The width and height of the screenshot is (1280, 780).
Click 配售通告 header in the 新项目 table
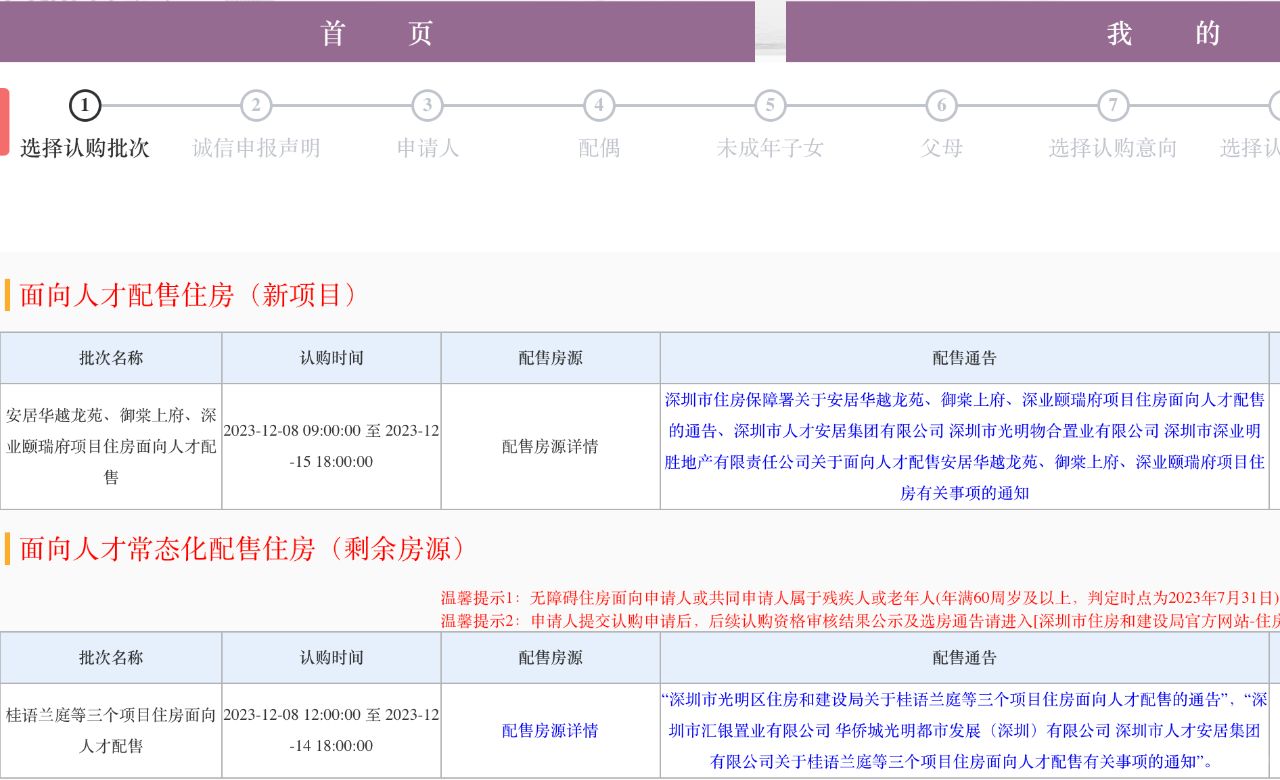click(x=965, y=358)
